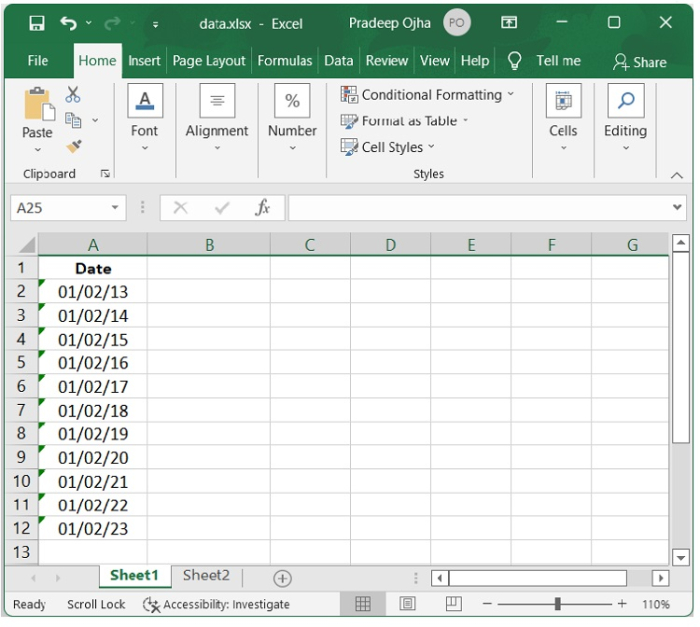Open the Name Box dropdown arrow
This screenshot has height=627, width=700.
(115, 208)
